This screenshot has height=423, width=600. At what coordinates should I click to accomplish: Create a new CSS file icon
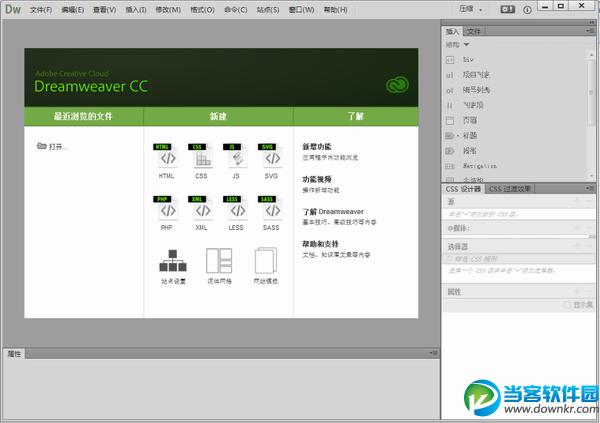pyautogui.click(x=201, y=156)
